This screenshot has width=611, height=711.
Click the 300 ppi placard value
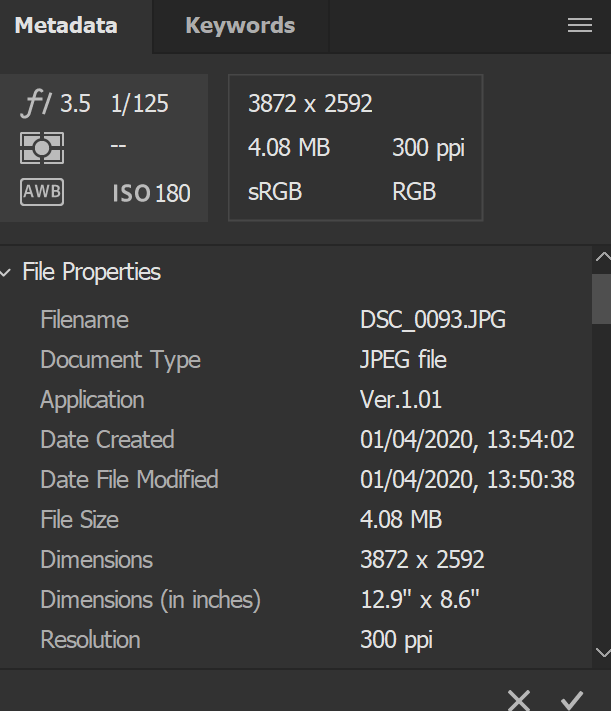tap(428, 148)
